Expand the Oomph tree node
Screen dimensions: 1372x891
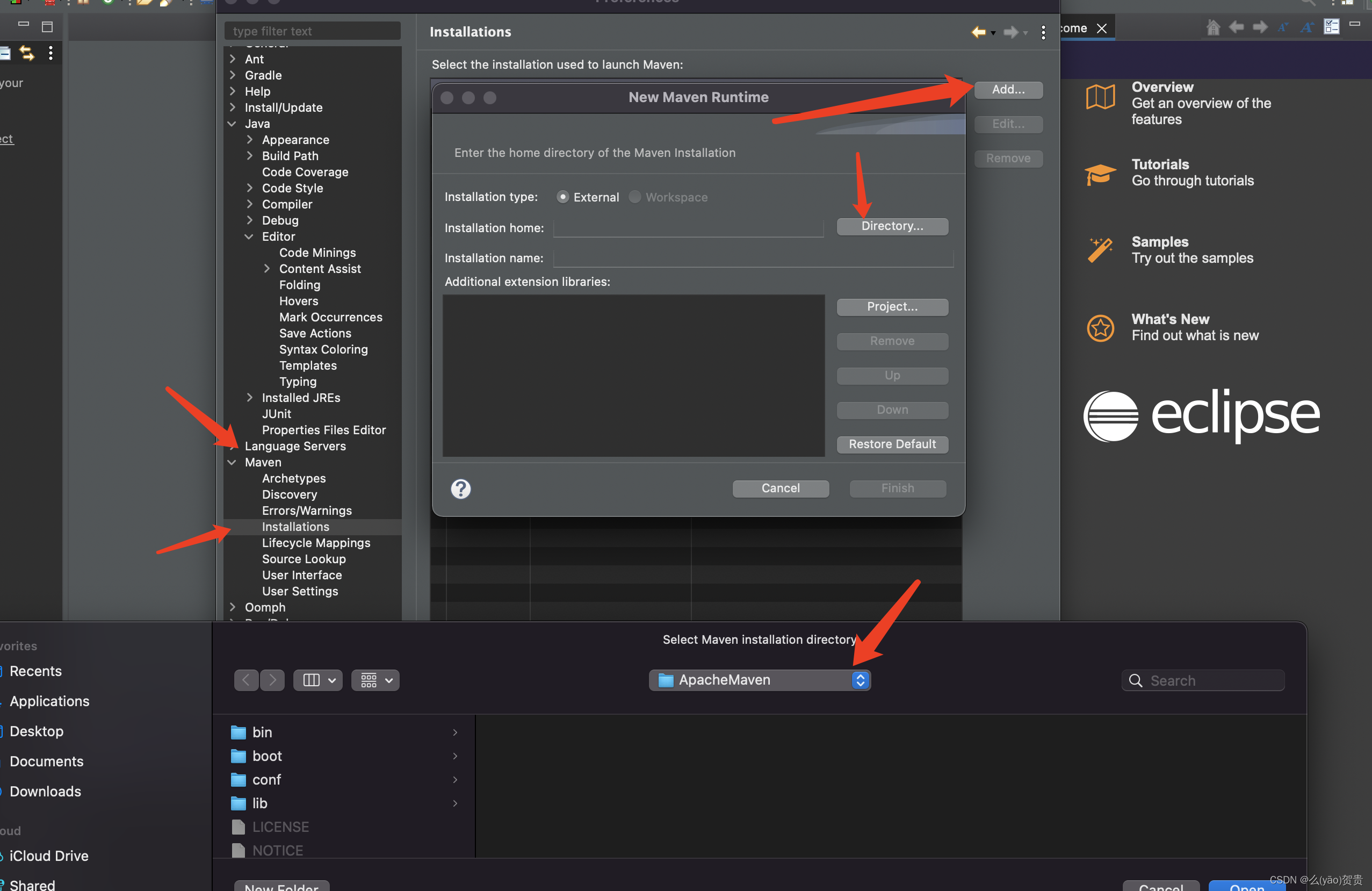(x=232, y=607)
